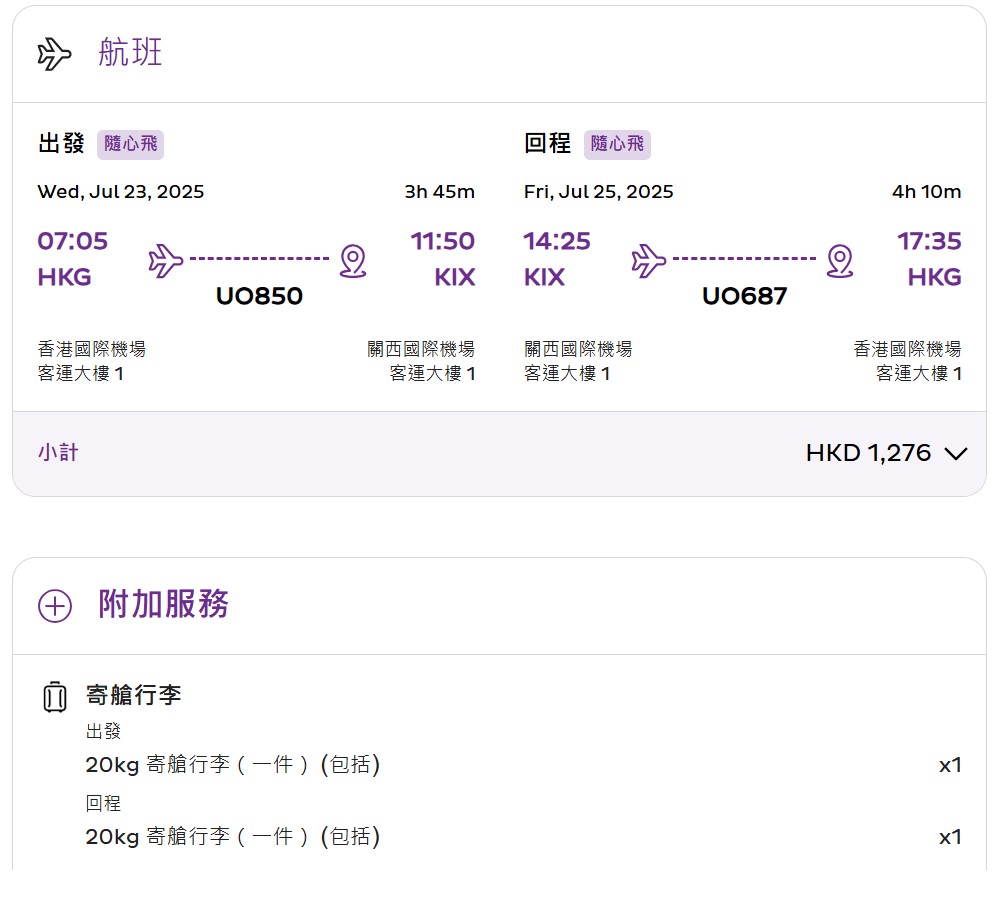
Task: Click 20kg baggage line under 回程
Action: (233, 837)
